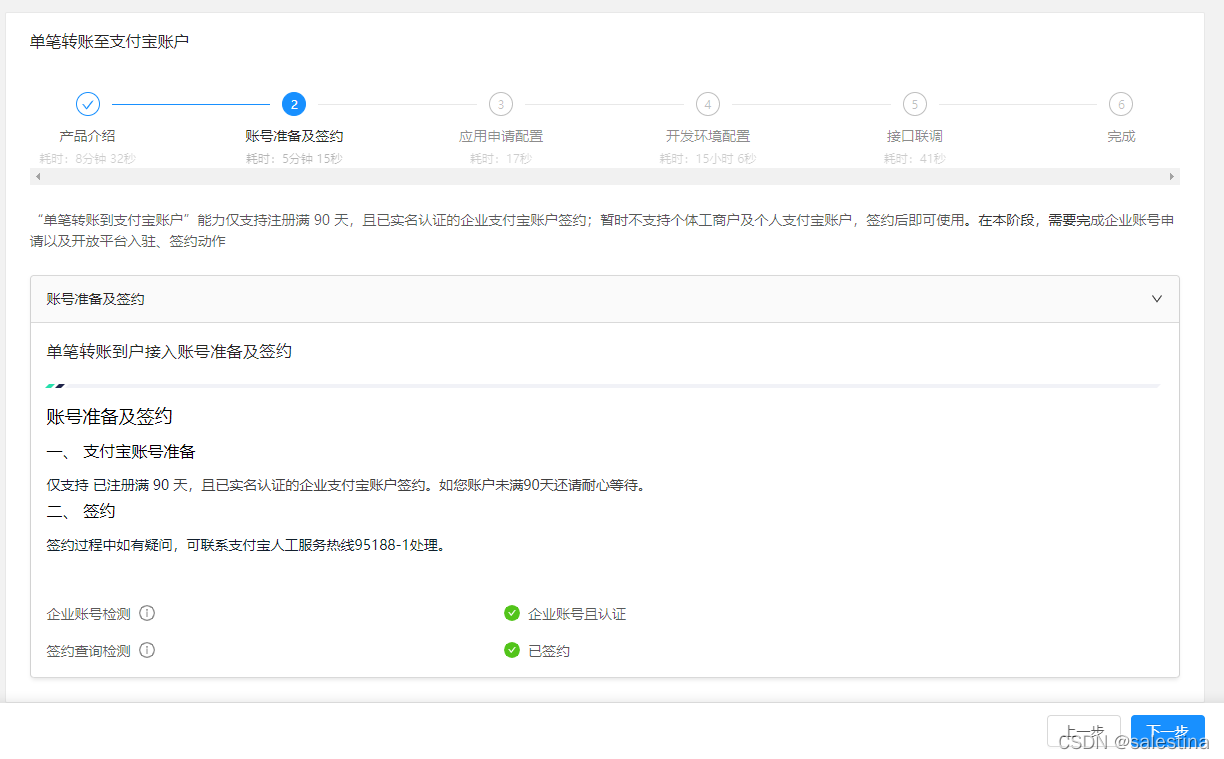1224x759 pixels.
Task: Click the 一、支付宝账号准备 heading
Action: tap(121, 451)
